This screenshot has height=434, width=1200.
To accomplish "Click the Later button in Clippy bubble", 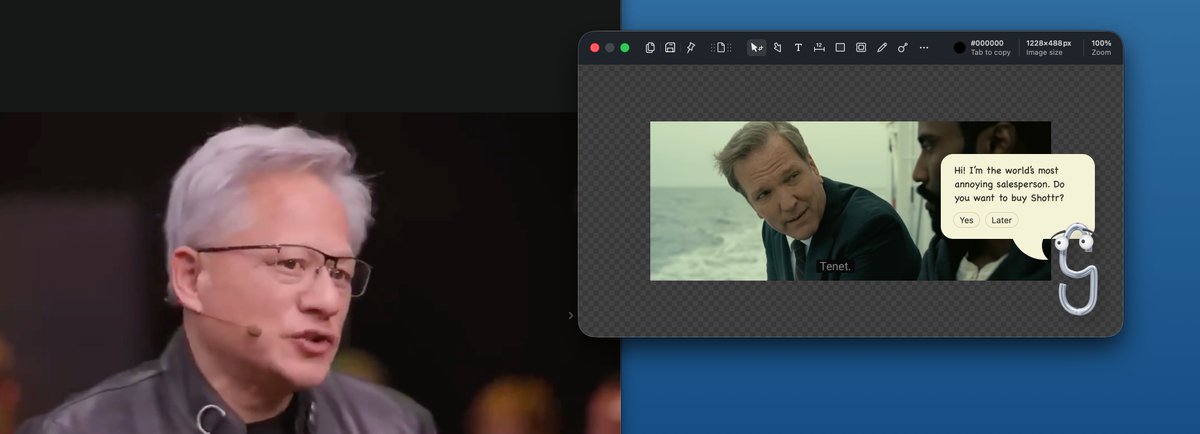I will click(x=1001, y=220).
